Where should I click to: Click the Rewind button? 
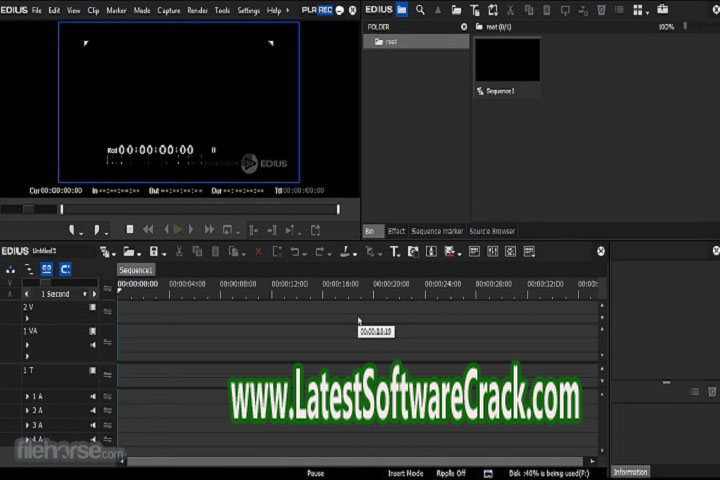(x=148, y=229)
